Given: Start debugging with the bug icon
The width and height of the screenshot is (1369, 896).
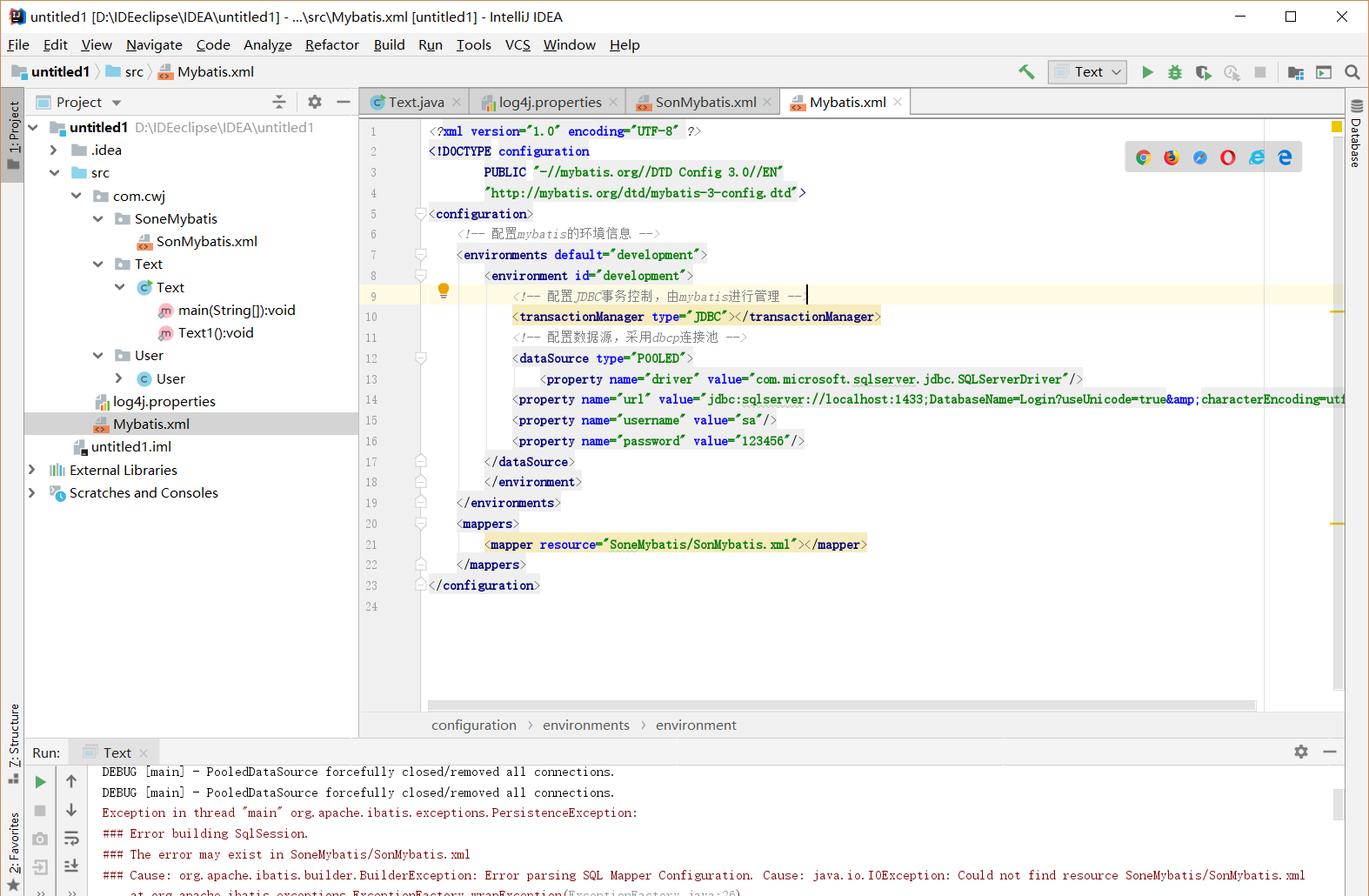Looking at the screenshot, I should tap(1175, 72).
